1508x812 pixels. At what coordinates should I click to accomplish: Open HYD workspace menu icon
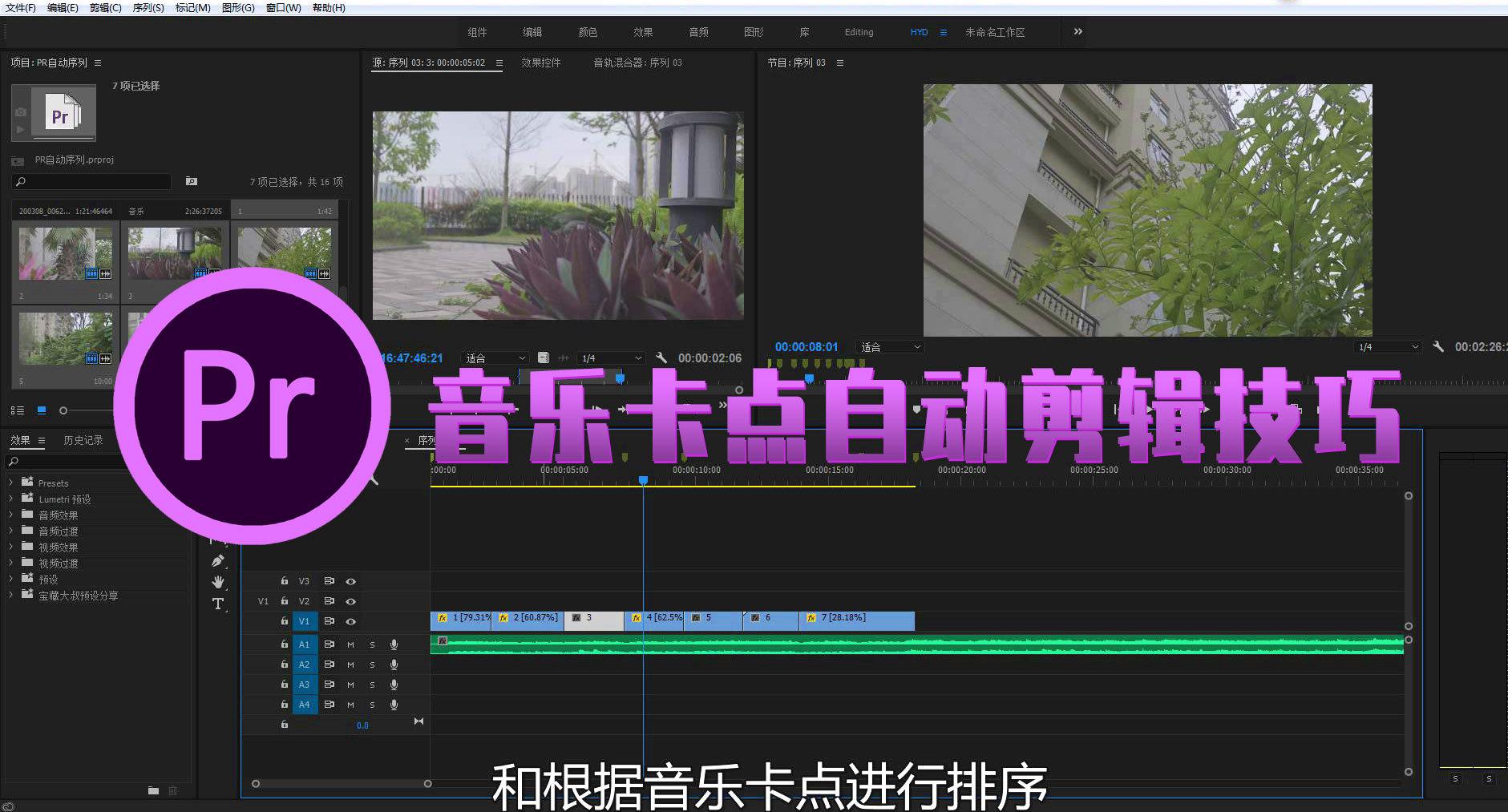pos(943,32)
